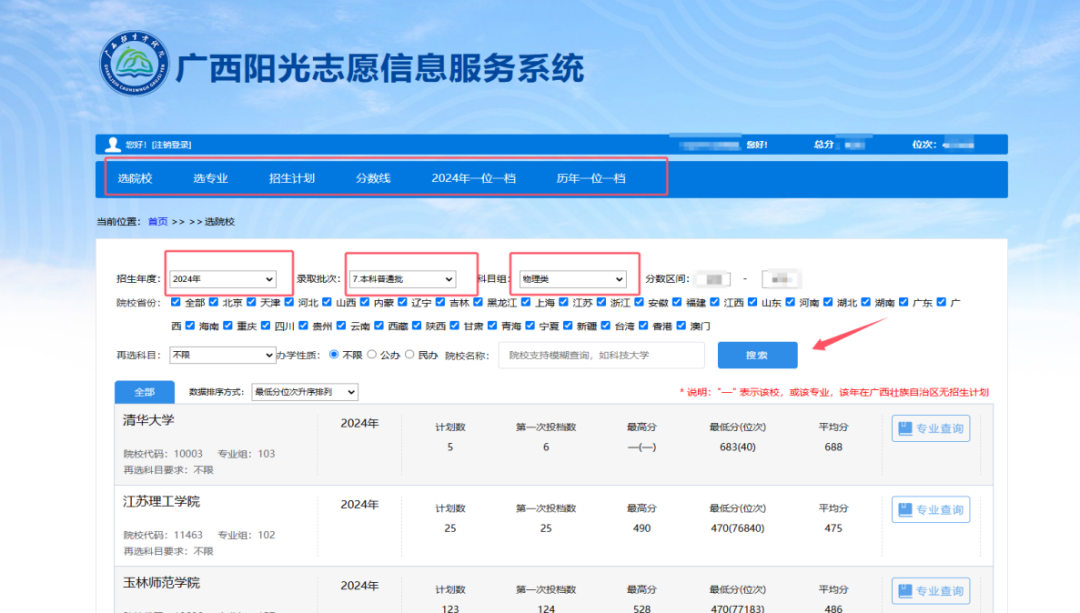Uncheck the 北京 province checkbox
This screenshot has height=613, width=1080.
click(x=215, y=302)
